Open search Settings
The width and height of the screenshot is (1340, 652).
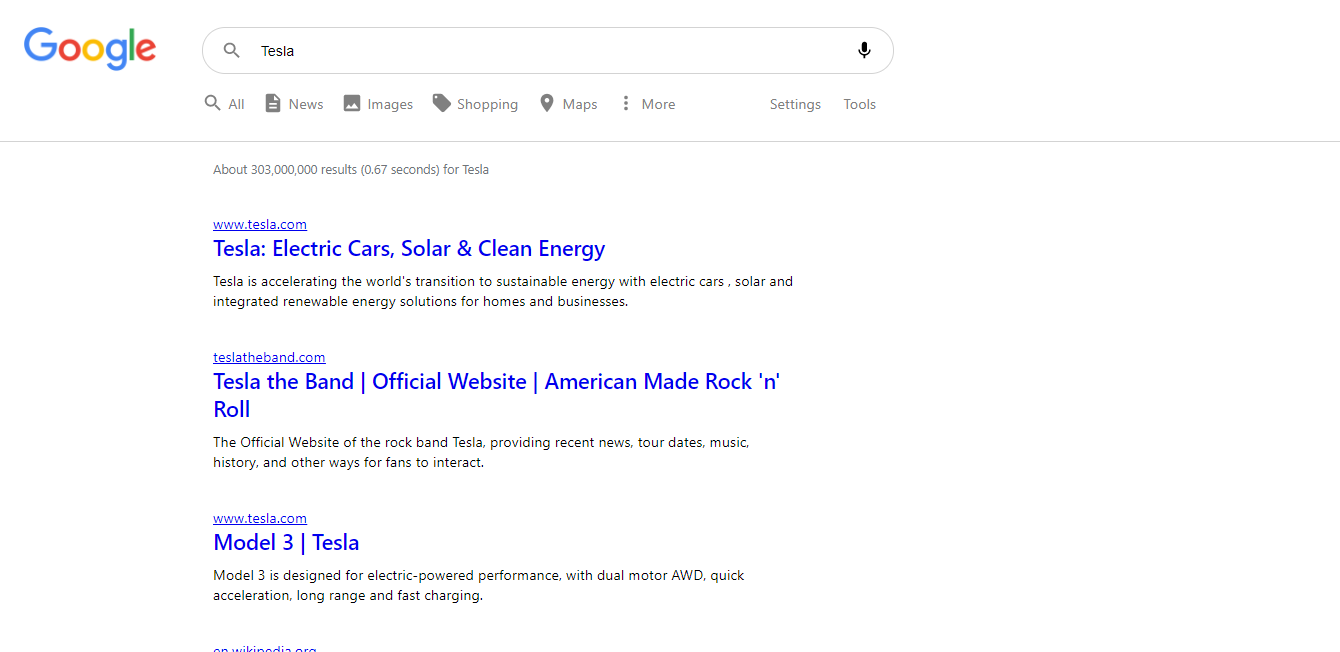pyautogui.click(x=795, y=104)
